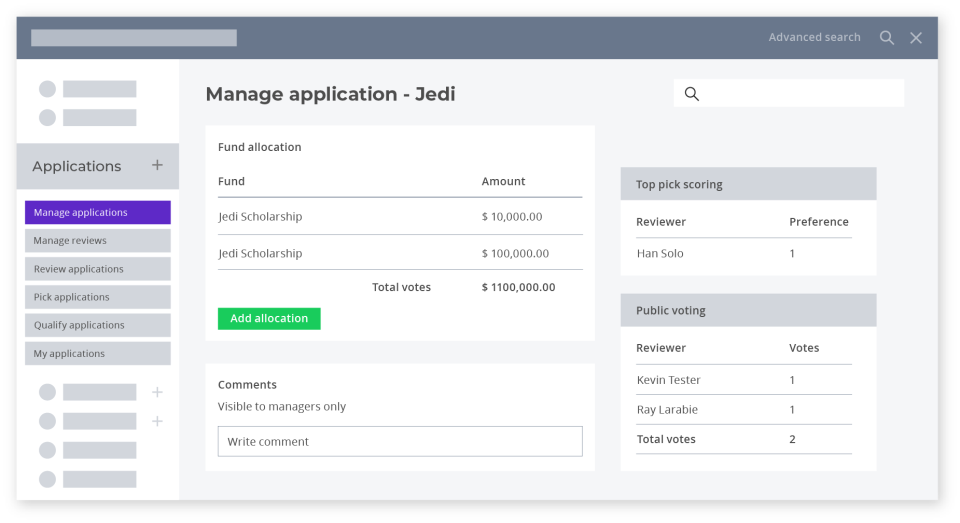Click the search input field next to the page title
Viewport: 960px width, 523px height.
800,94
